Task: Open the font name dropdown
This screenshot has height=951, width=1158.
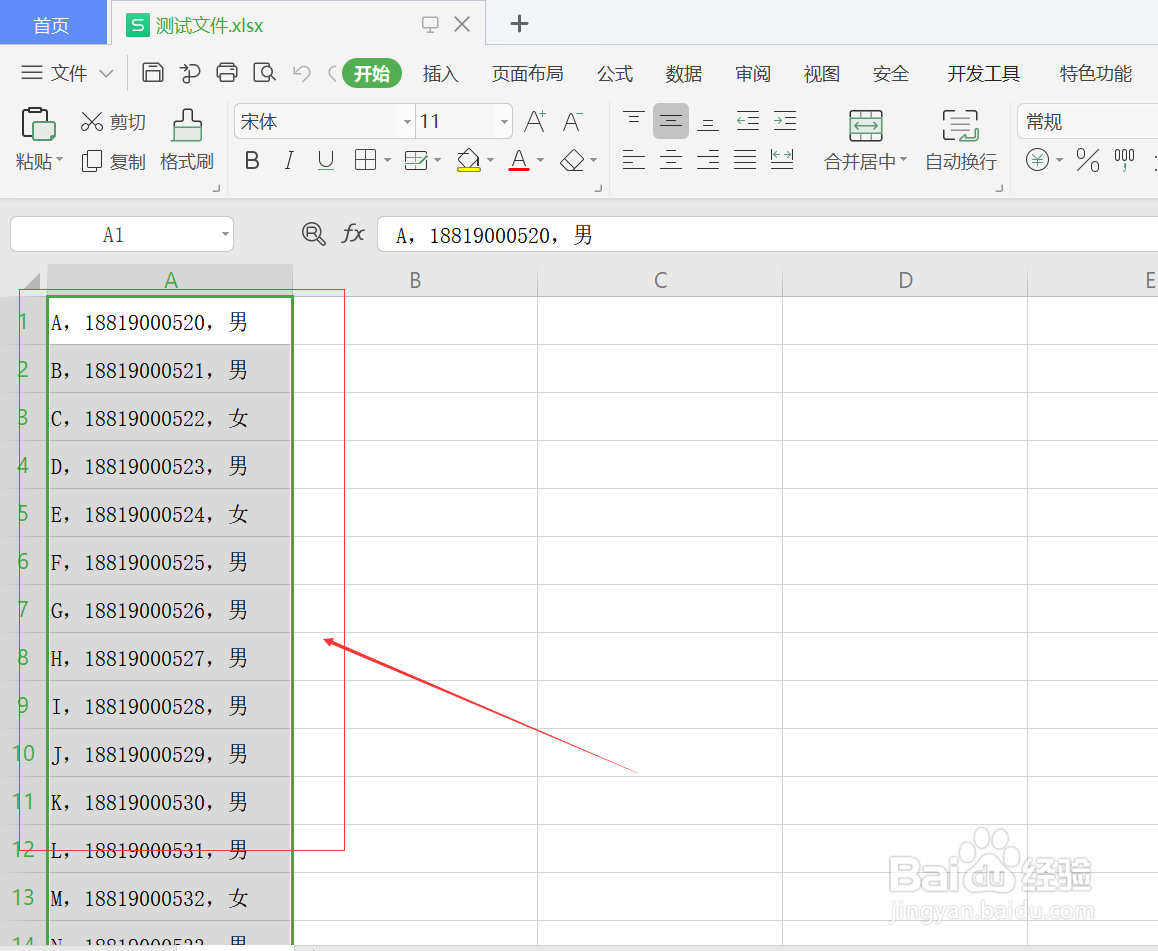Action: [407, 122]
